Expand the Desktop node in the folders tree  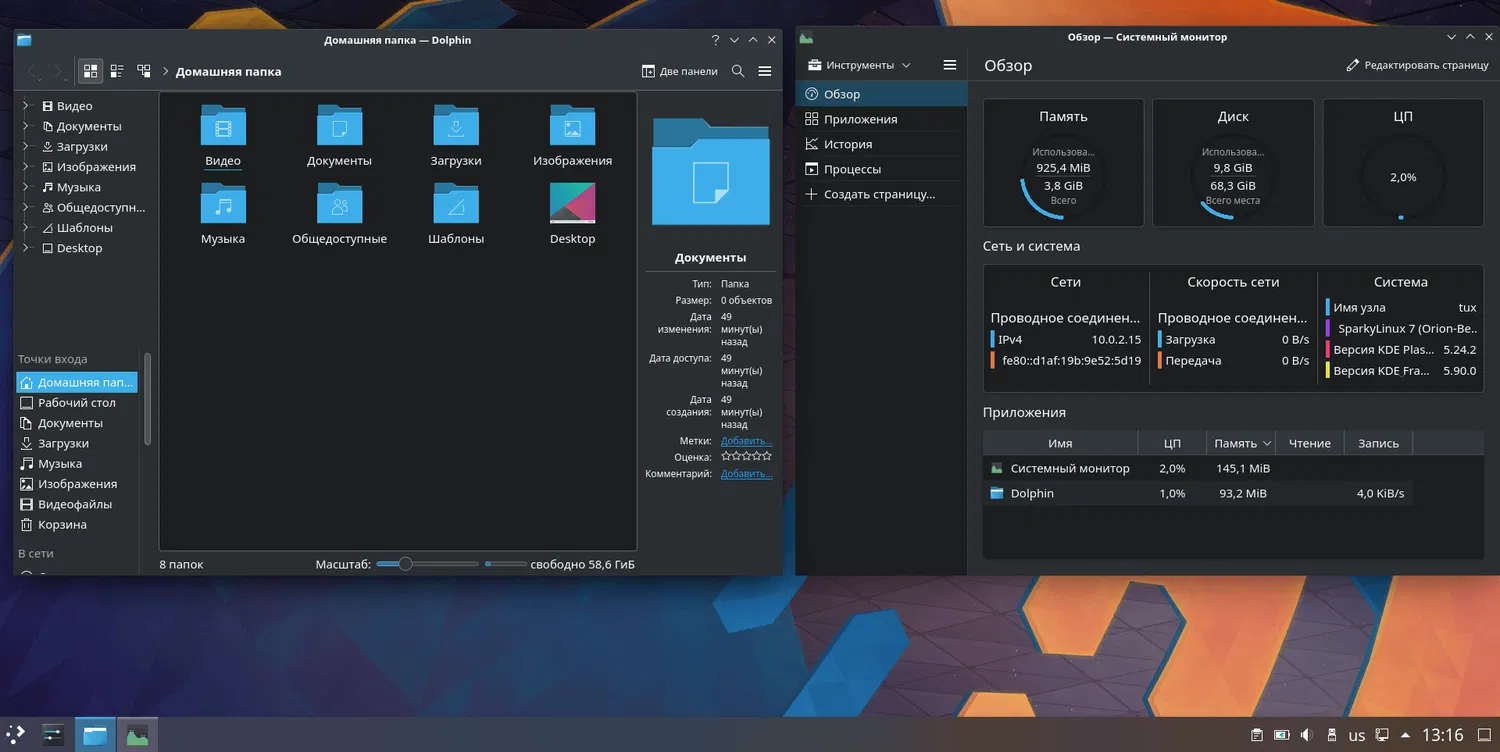(27, 248)
